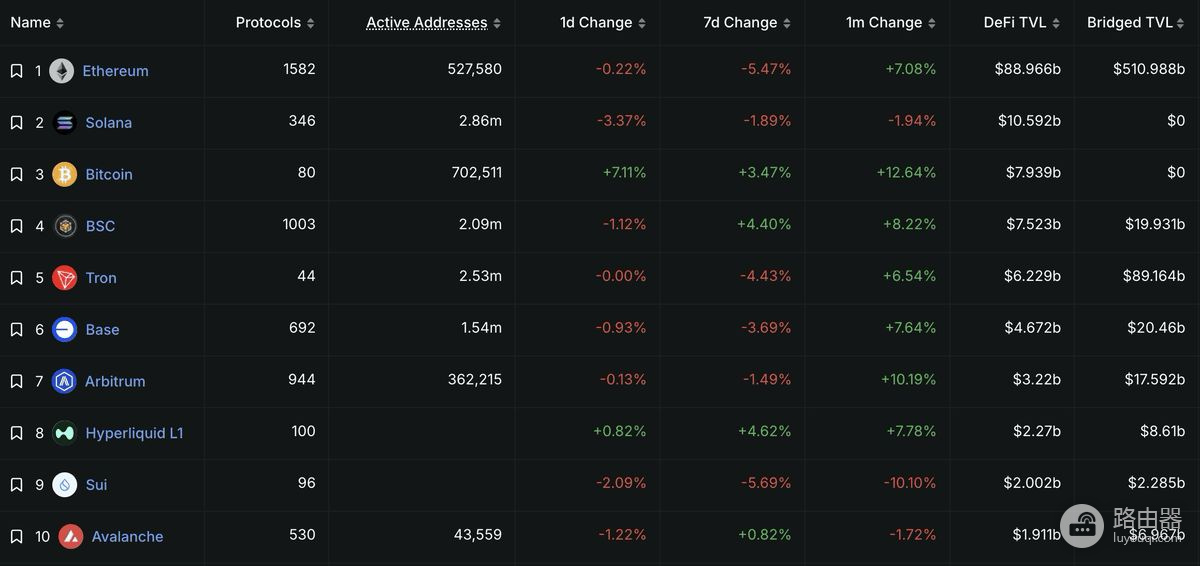1200x566 pixels.
Task: Click the Bitcoin orange logo icon
Action: (x=65, y=174)
